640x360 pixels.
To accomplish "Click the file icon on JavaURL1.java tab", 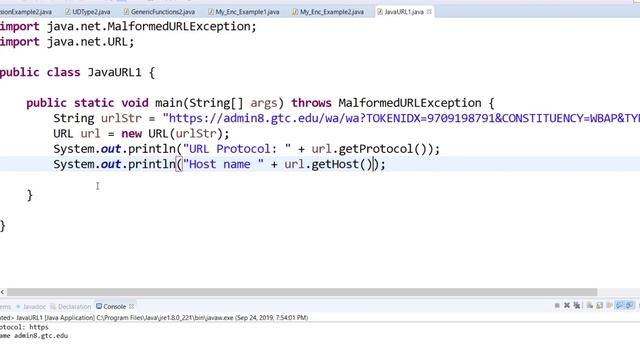I will (x=380, y=12).
